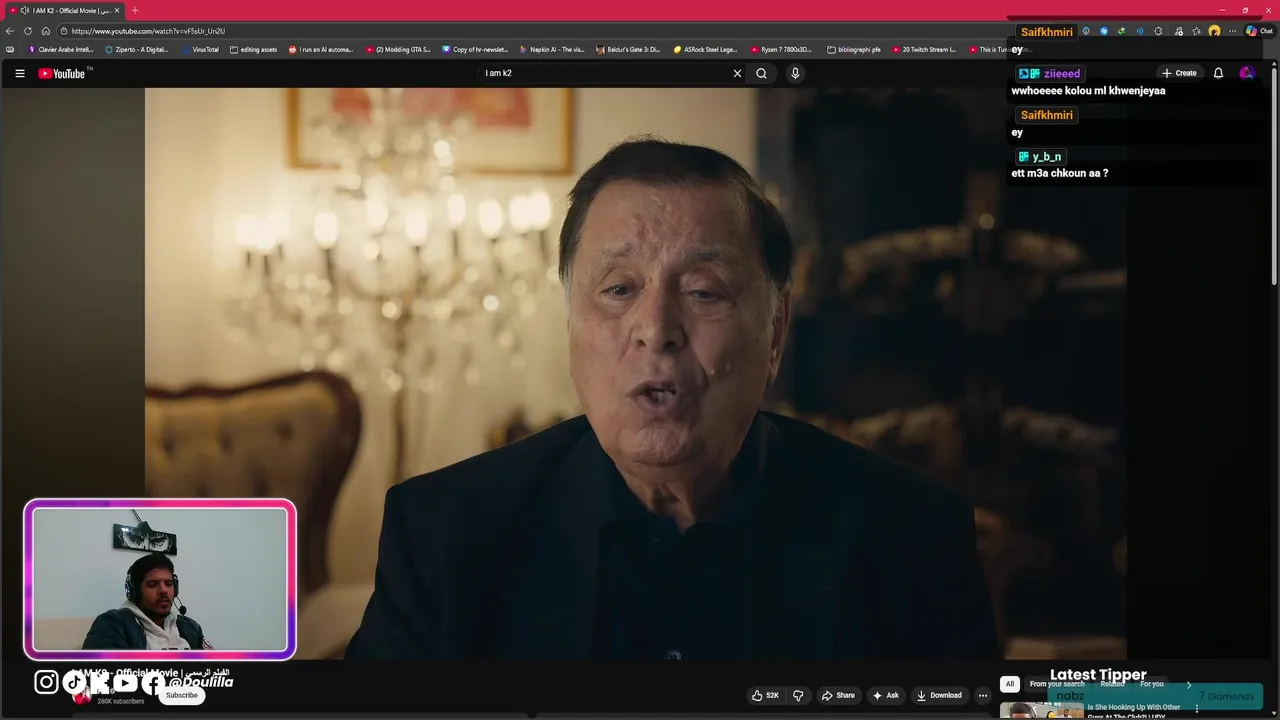This screenshot has width=1280, height=720.
Task: Open the 'Napkin AI - The vis...' bookmark
Action: 552,49
